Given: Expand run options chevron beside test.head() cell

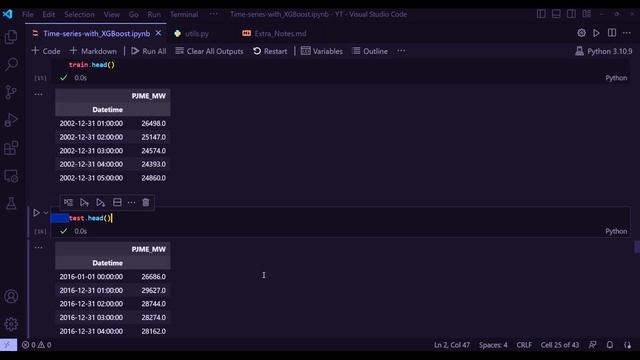Looking at the screenshot, I should (46, 213).
